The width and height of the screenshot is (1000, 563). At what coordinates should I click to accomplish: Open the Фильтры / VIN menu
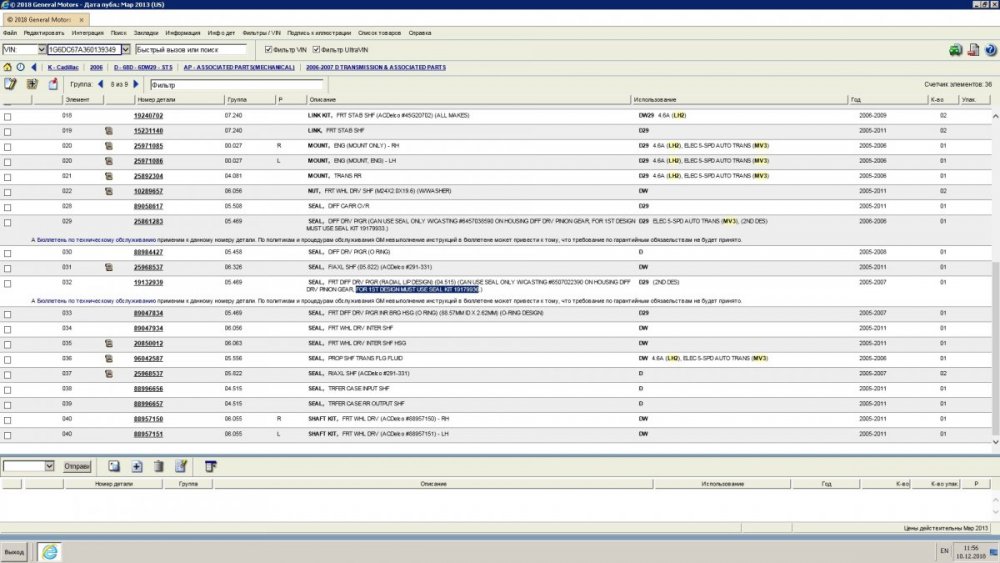coord(264,33)
